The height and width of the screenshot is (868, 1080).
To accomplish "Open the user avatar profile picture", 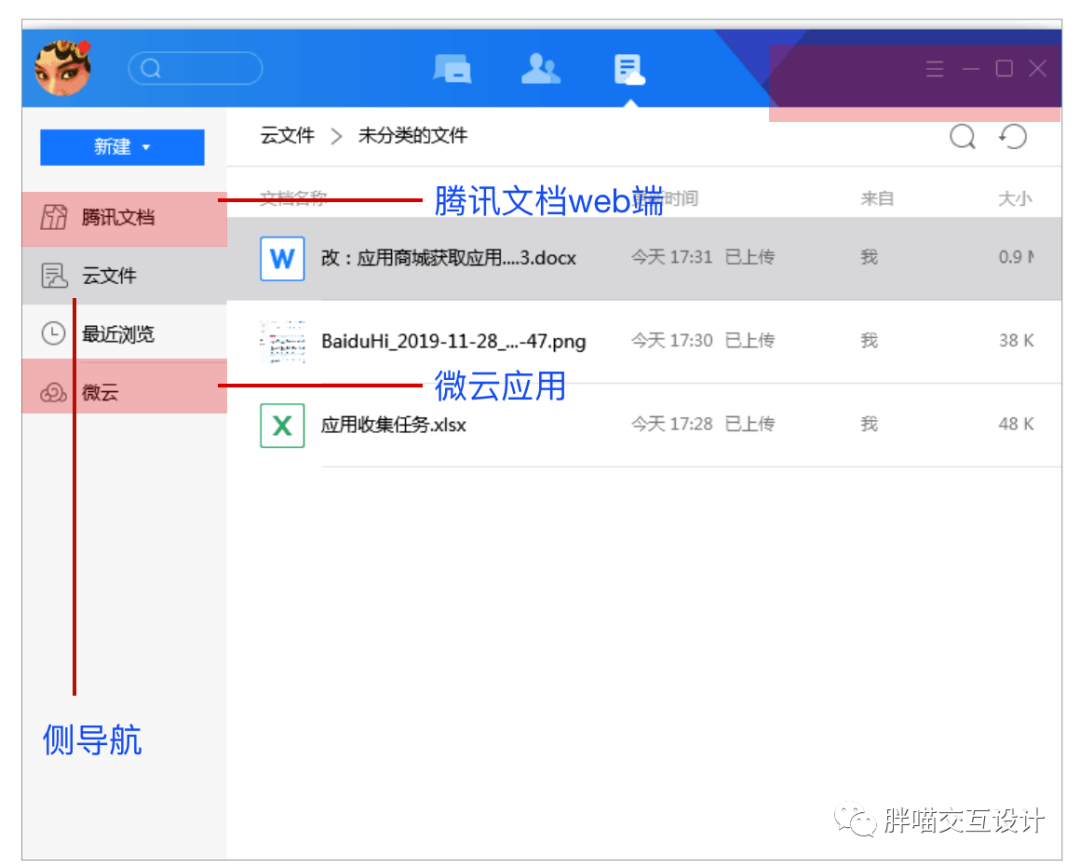I will (63, 68).
